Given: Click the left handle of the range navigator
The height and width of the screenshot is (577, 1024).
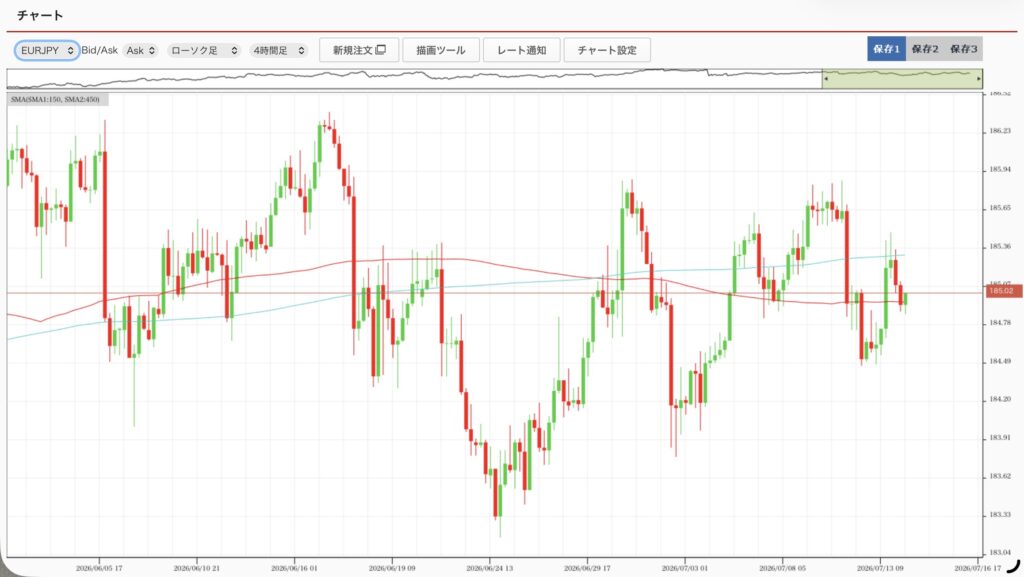Looking at the screenshot, I should click(x=825, y=79).
